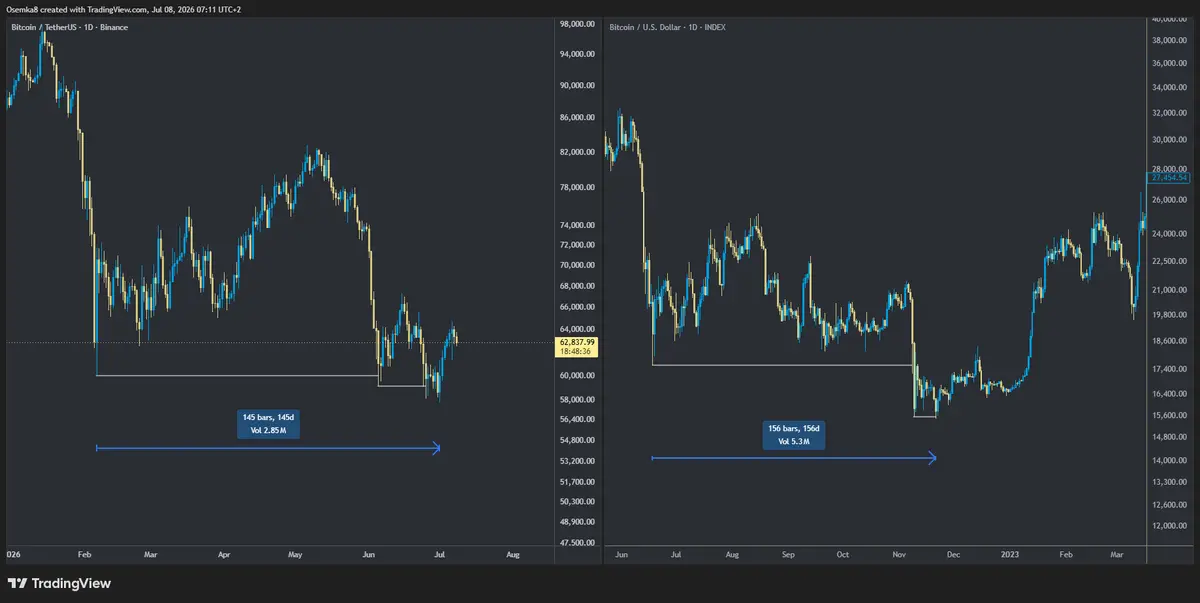Click the 27,454.54 price label
This screenshot has height=603, width=1200.
(1168, 177)
